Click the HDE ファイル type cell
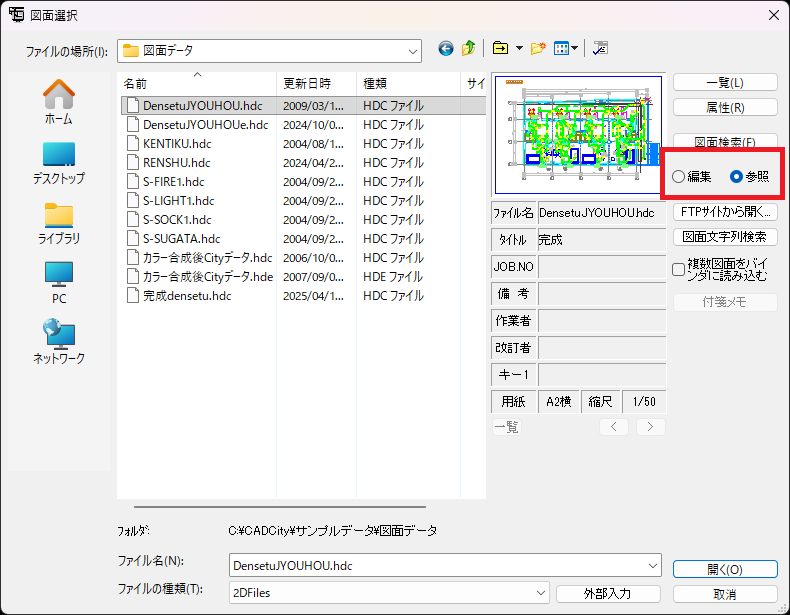The image size is (790, 615). tap(393, 277)
